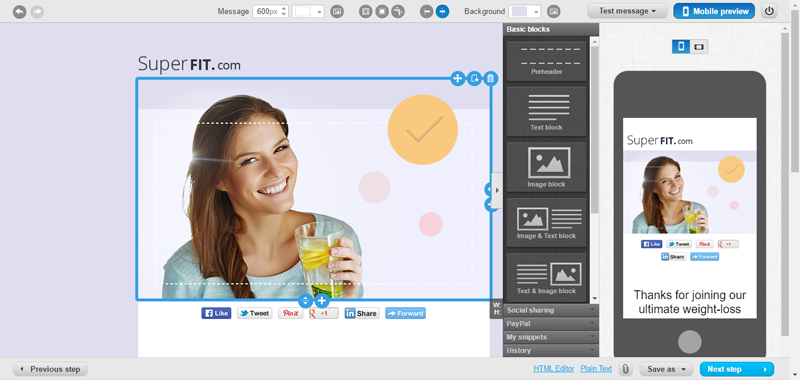
Task: Expand the My snippets section
Action: click(551, 337)
